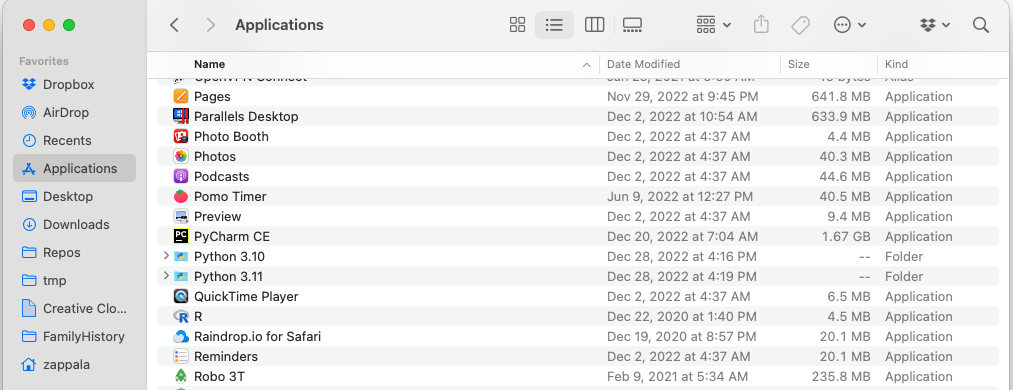Open Repos folder in the sidebar
1013x390 pixels.
pyautogui.click(x=61, y=252)
